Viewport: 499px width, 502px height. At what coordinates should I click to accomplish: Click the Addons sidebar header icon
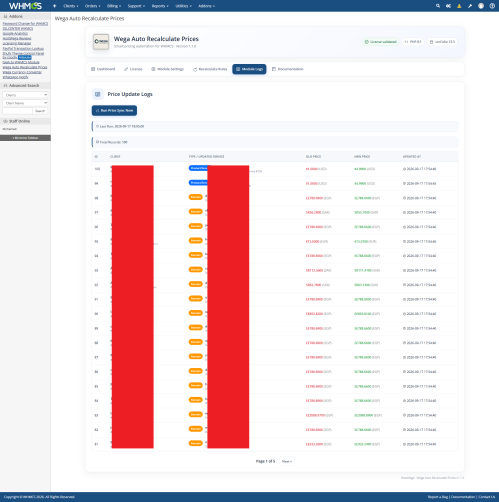click(5, 16)
